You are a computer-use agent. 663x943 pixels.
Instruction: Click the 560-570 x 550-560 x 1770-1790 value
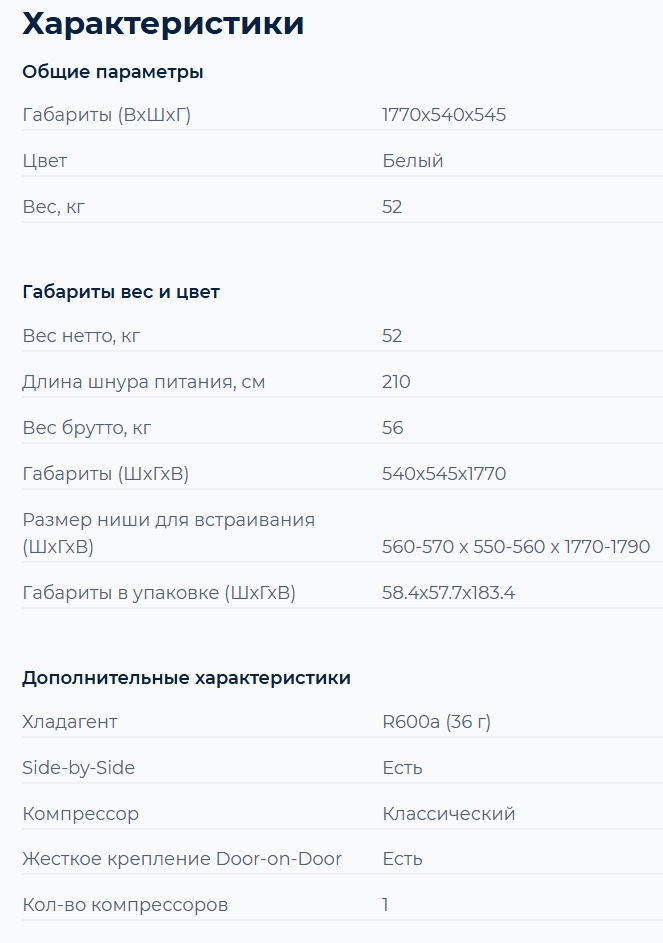[516, 547]
